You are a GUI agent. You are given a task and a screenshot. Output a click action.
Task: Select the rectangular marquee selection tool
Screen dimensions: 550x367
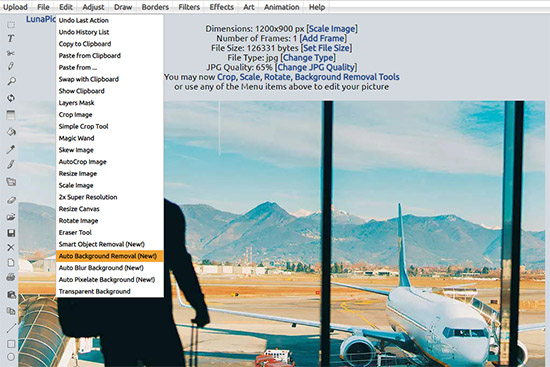pyautogui.click(x=11, y=25)
